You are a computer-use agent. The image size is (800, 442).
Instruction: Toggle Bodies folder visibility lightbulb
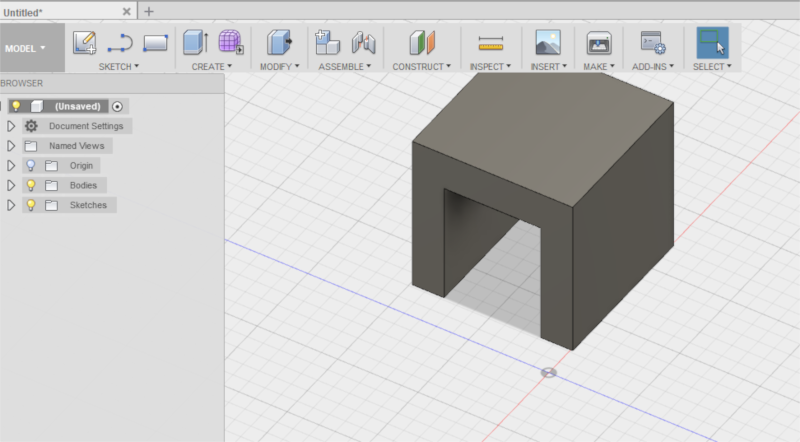click(31, 185)
